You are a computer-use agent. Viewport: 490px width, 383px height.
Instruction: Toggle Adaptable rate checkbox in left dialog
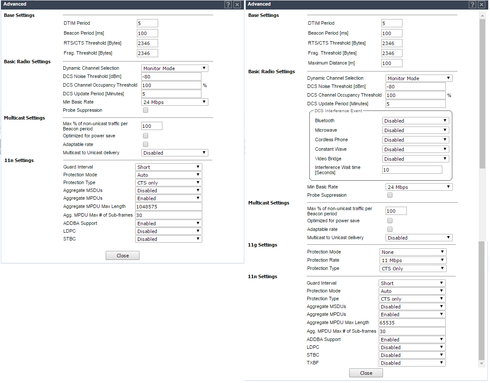point(146,144)
